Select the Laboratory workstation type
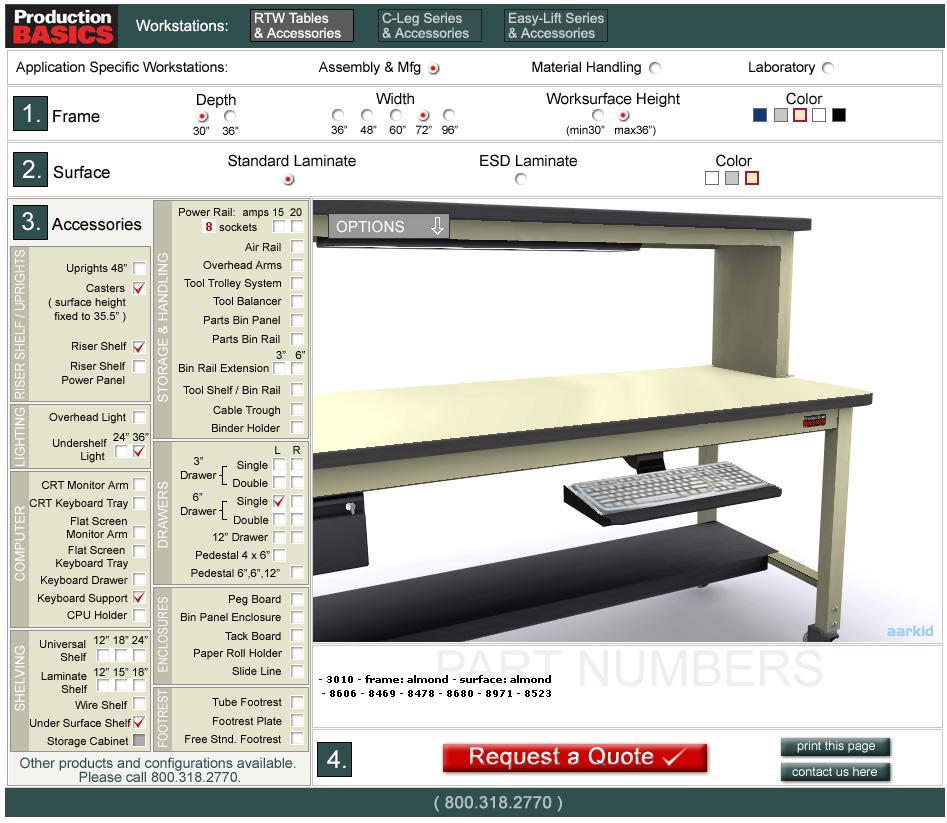Screen dimensions: 947x823 [x=828, y=68]
